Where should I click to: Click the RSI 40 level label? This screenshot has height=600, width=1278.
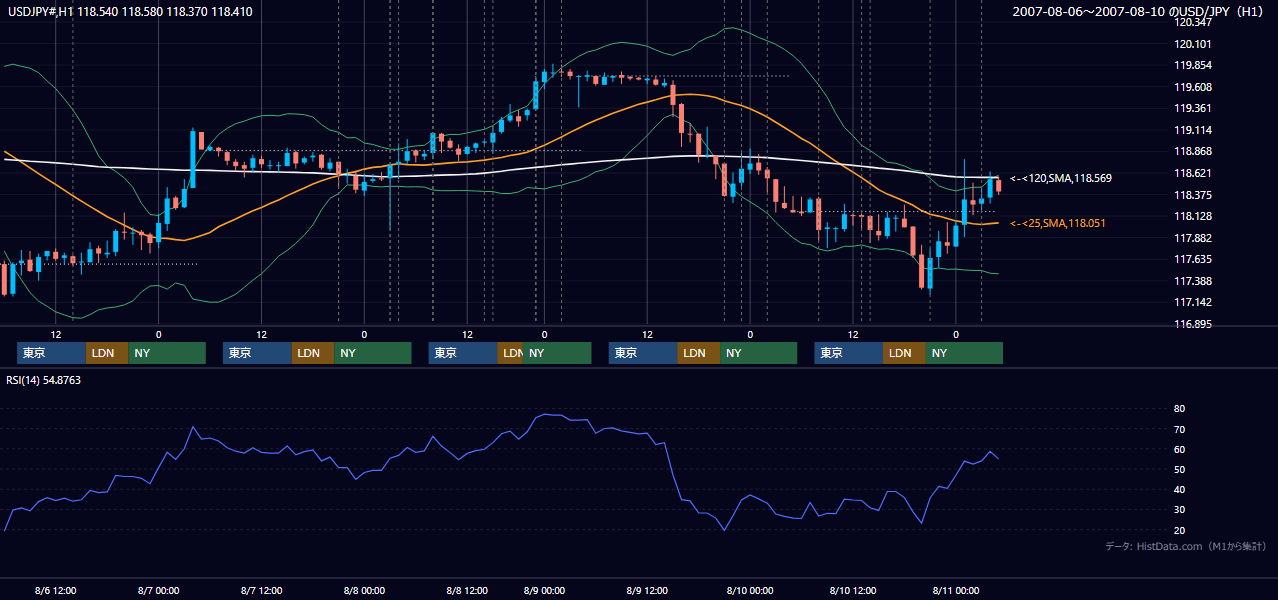(1179, 489)
